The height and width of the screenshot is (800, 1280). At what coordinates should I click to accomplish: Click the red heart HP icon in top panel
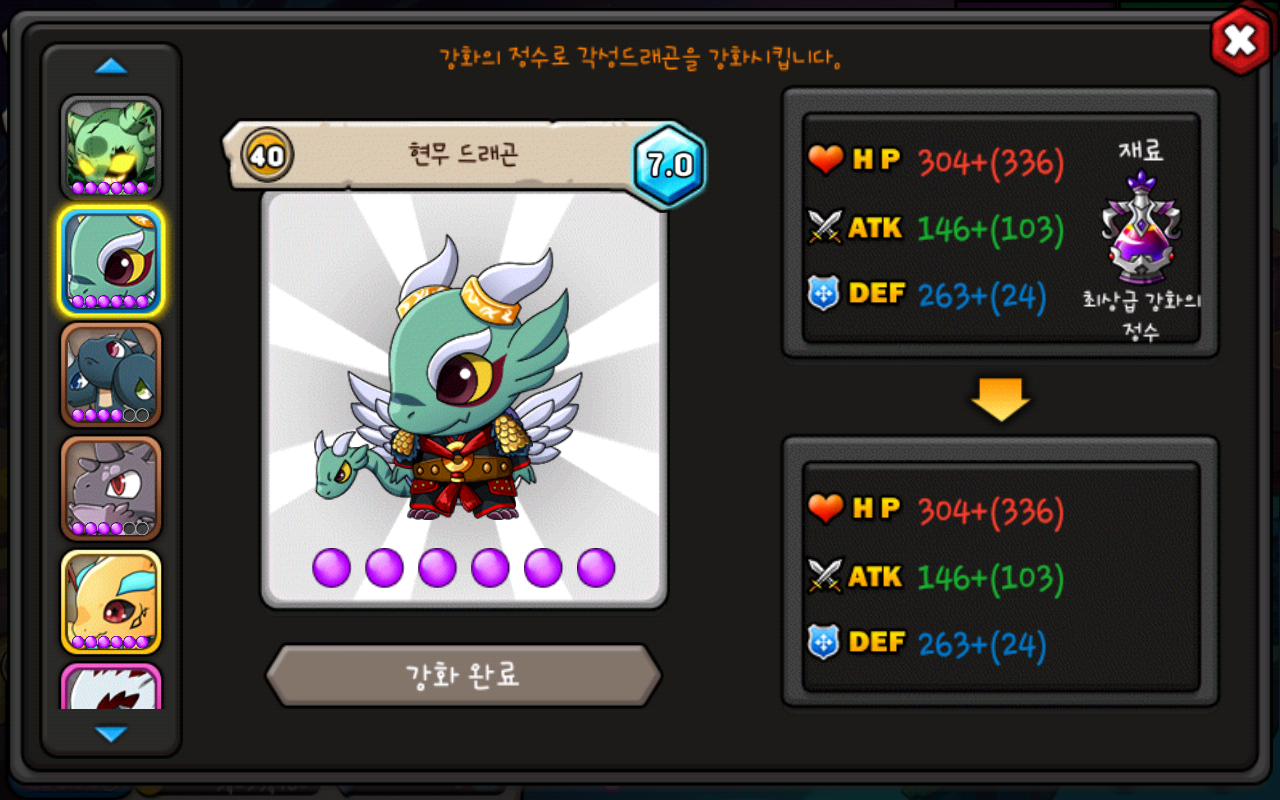pos(825,160)
